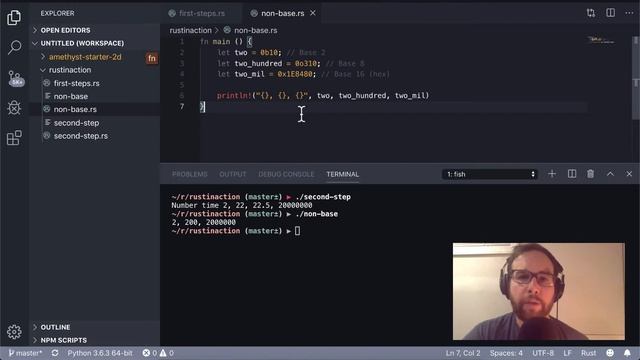
Task: Open the Extensions view
Action: click(x=14, y=138)
